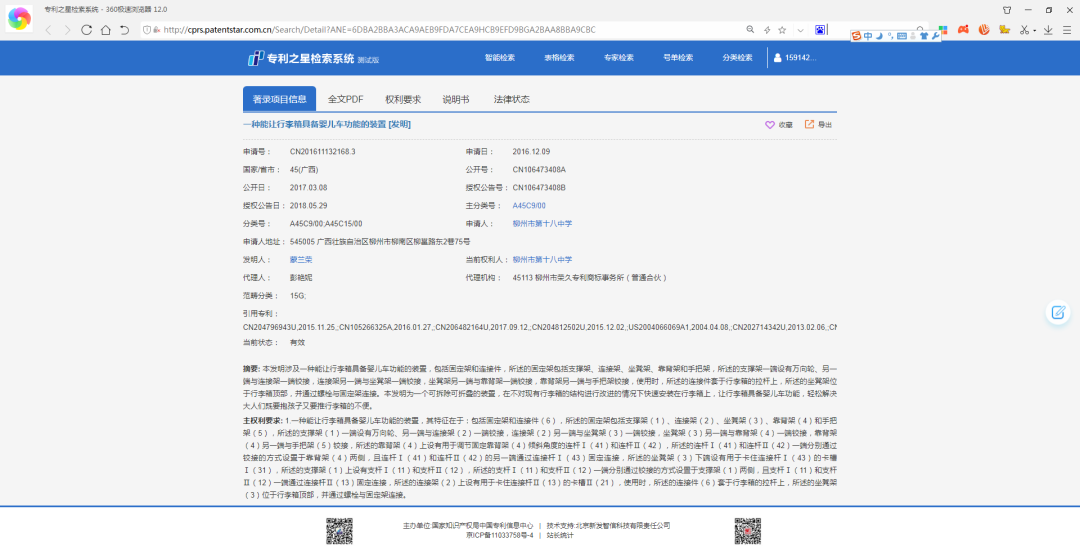Viewport: 1080px width, 550px height.
Task: Click the floating edit note icon at right
Action: coord(1057,313)
